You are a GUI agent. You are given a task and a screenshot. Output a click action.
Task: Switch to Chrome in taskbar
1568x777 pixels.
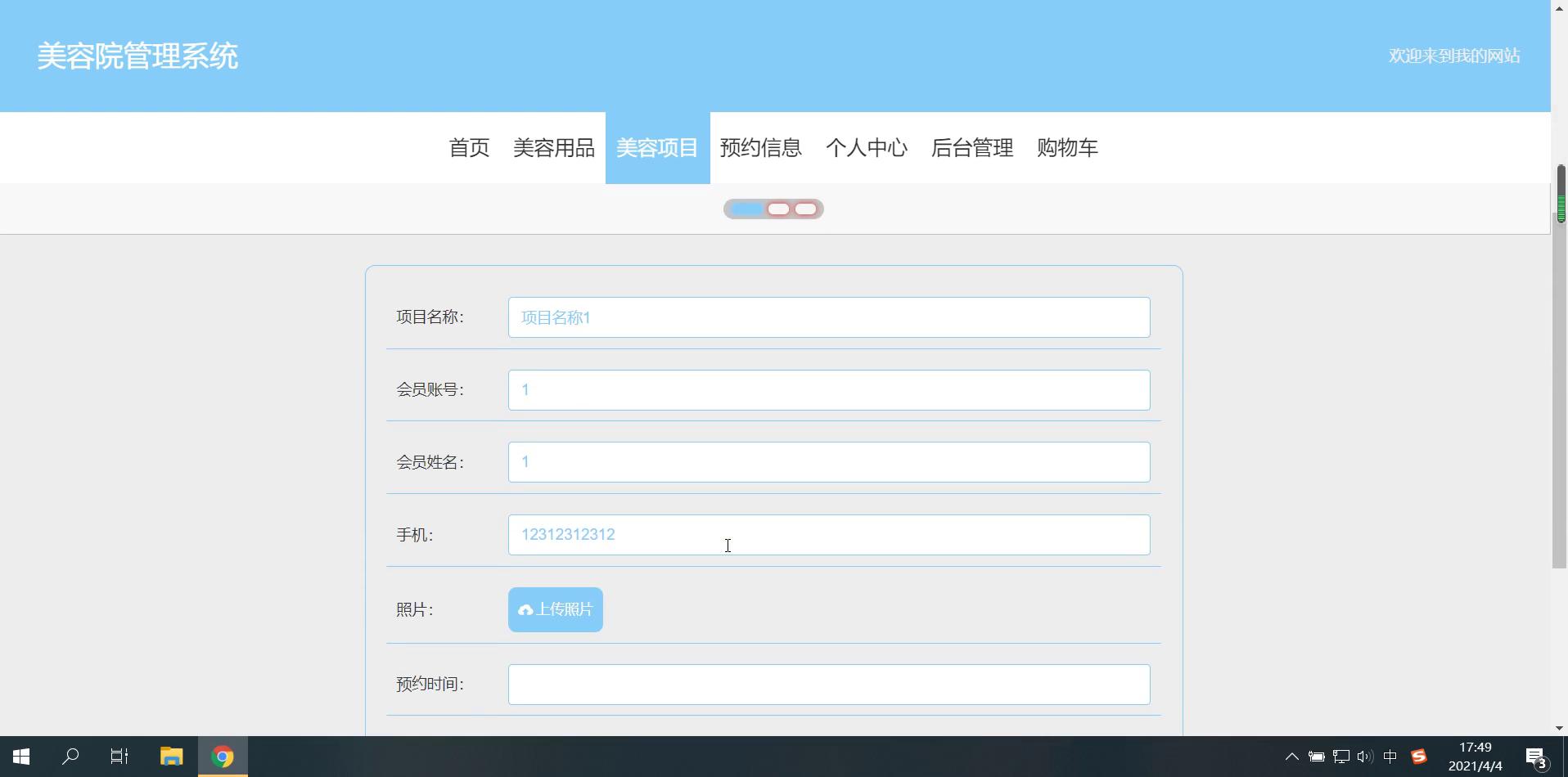223,757
